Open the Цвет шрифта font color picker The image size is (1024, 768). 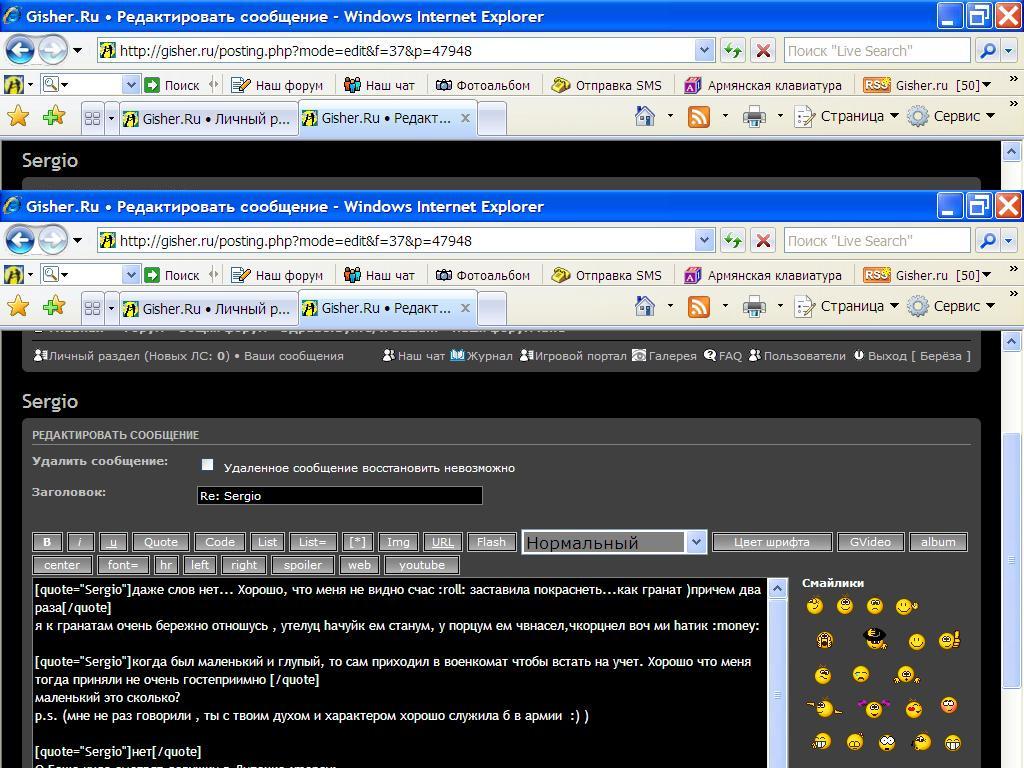771,542
